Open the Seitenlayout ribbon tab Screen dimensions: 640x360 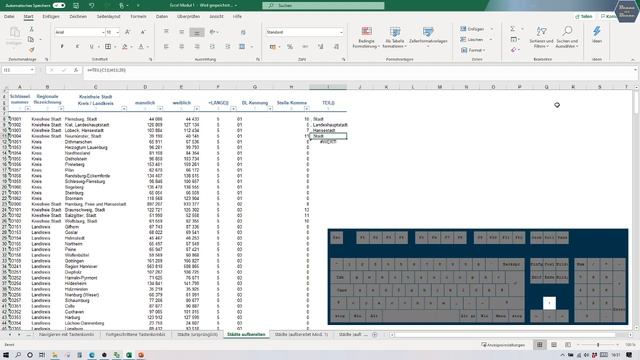click(x=109, y=17)
